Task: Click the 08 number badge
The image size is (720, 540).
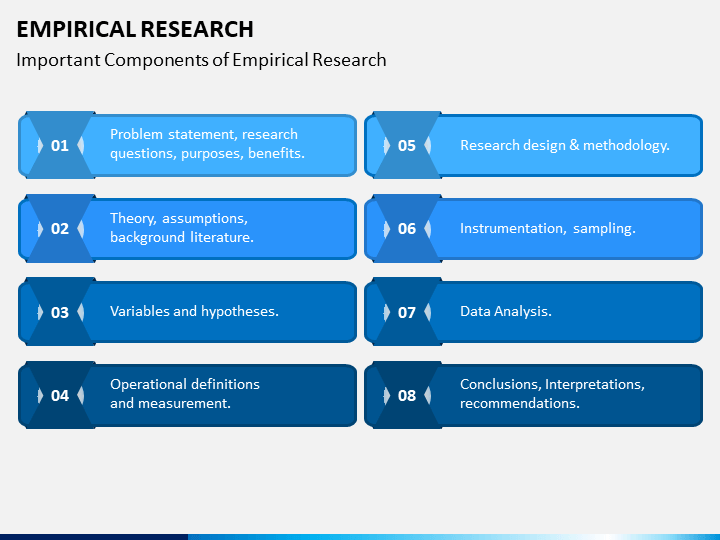Action: [407, 395]
